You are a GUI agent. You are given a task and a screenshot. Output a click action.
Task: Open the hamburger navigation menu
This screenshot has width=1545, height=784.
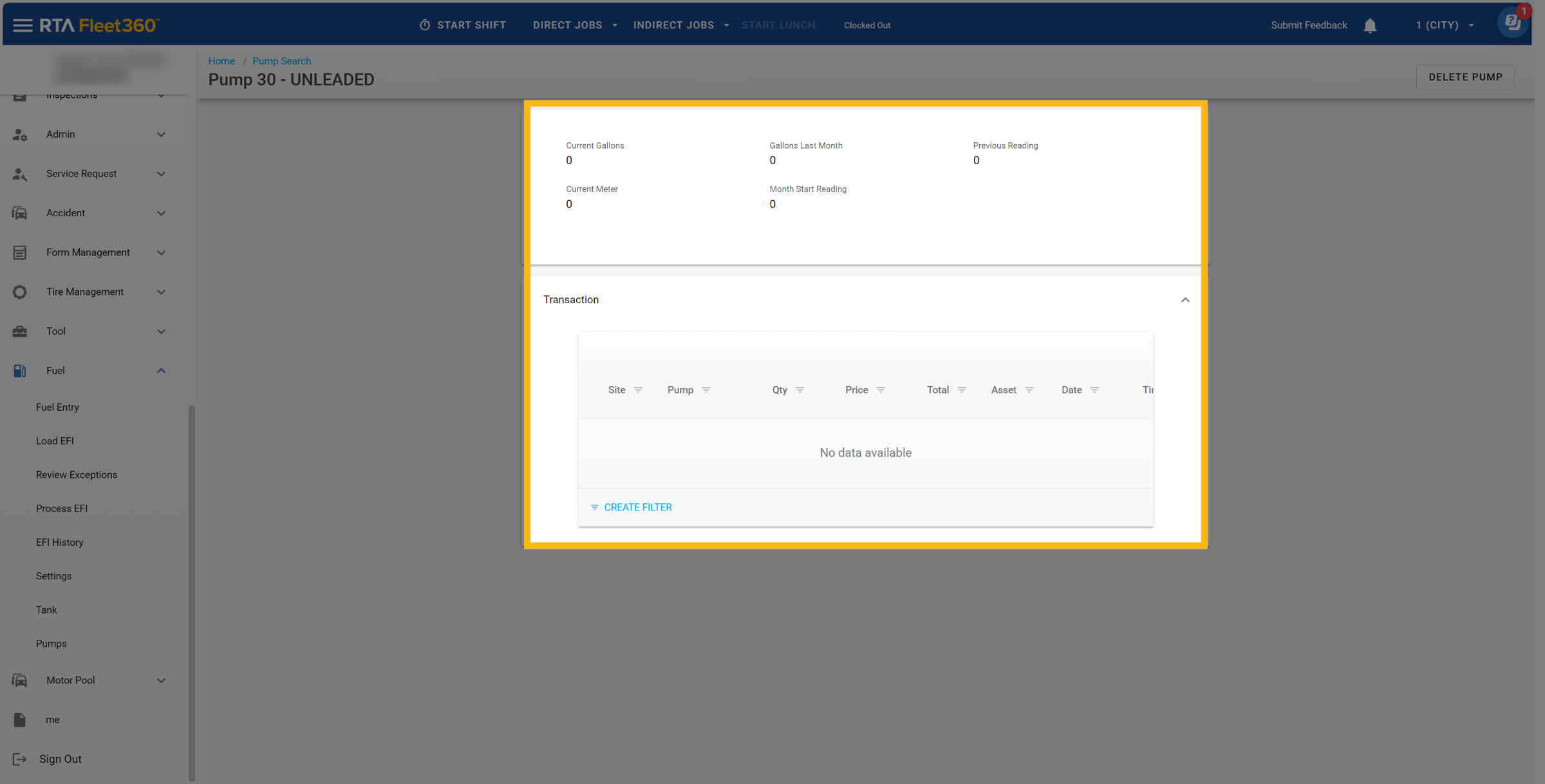[x=23, y=25]
